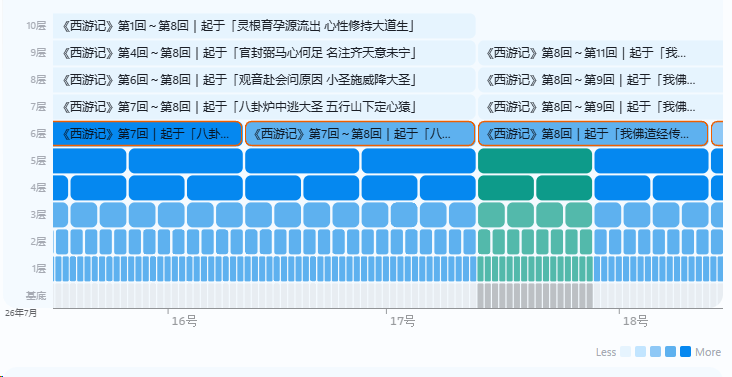
Task: Open the 10层 block 第1回～第8回 灵根育孕源流出
Action: 264,26
